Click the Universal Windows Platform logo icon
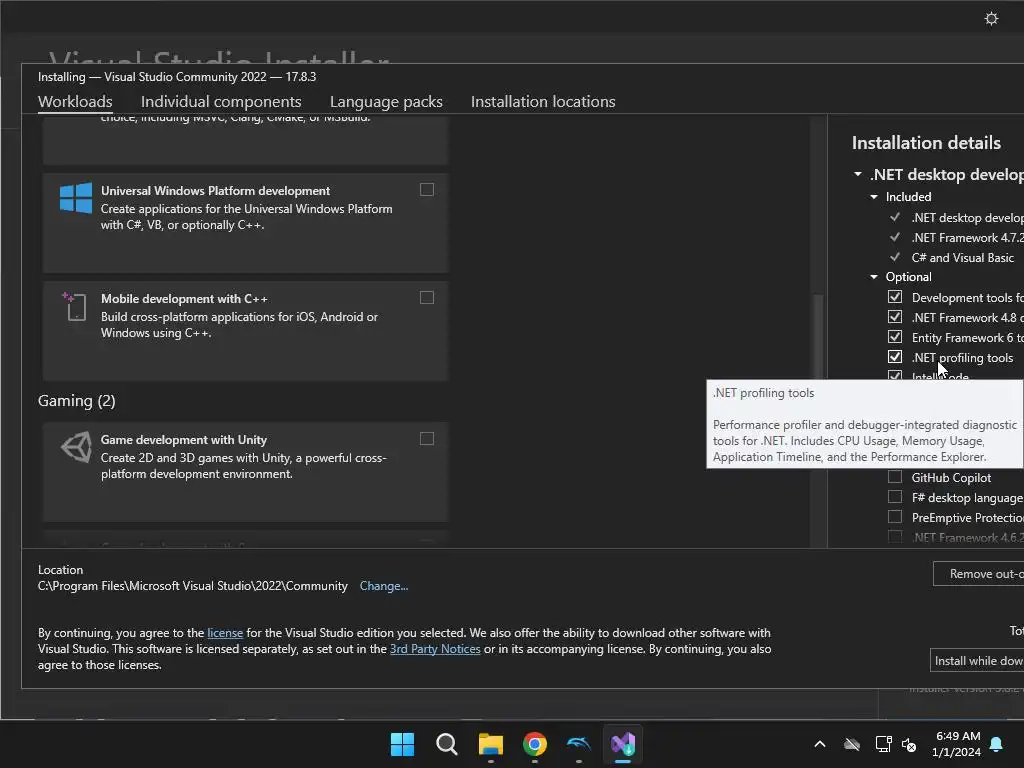Screen dimensions: 1024x768 point(76,197)
